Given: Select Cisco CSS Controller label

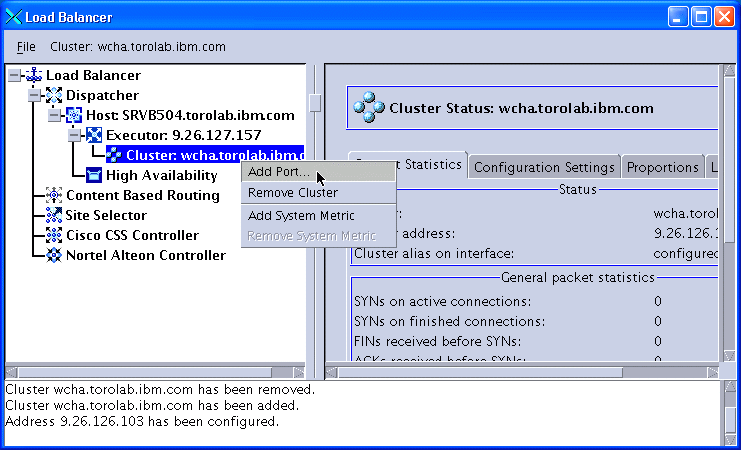Looking at the screenshot, I should 132,235.
